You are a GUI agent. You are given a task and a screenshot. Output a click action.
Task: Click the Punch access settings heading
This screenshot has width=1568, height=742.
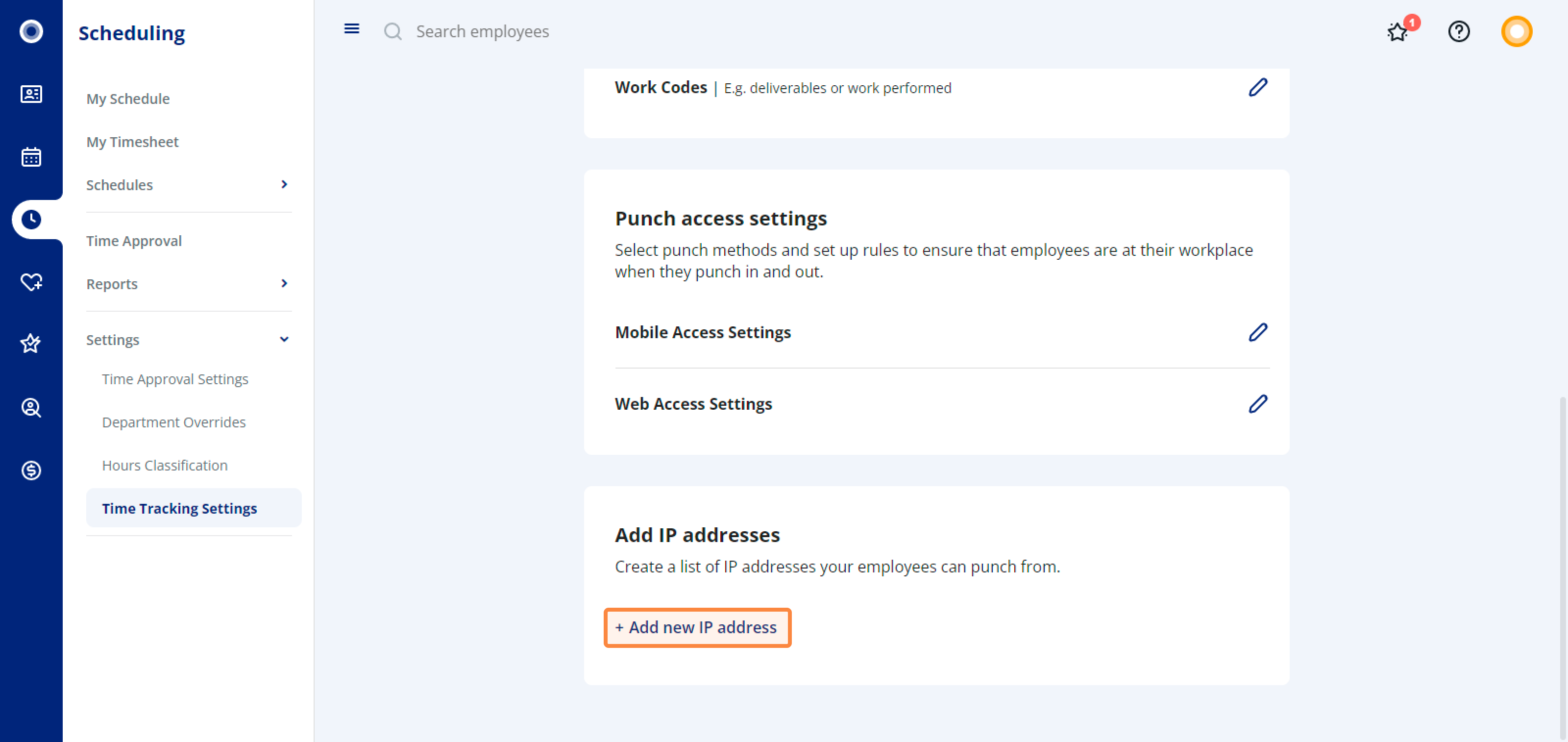click(721, 219)
